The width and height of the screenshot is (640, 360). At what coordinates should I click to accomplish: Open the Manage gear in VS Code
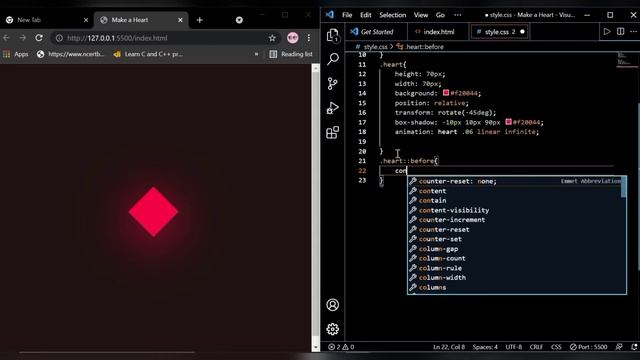click(x=333, y=329)
